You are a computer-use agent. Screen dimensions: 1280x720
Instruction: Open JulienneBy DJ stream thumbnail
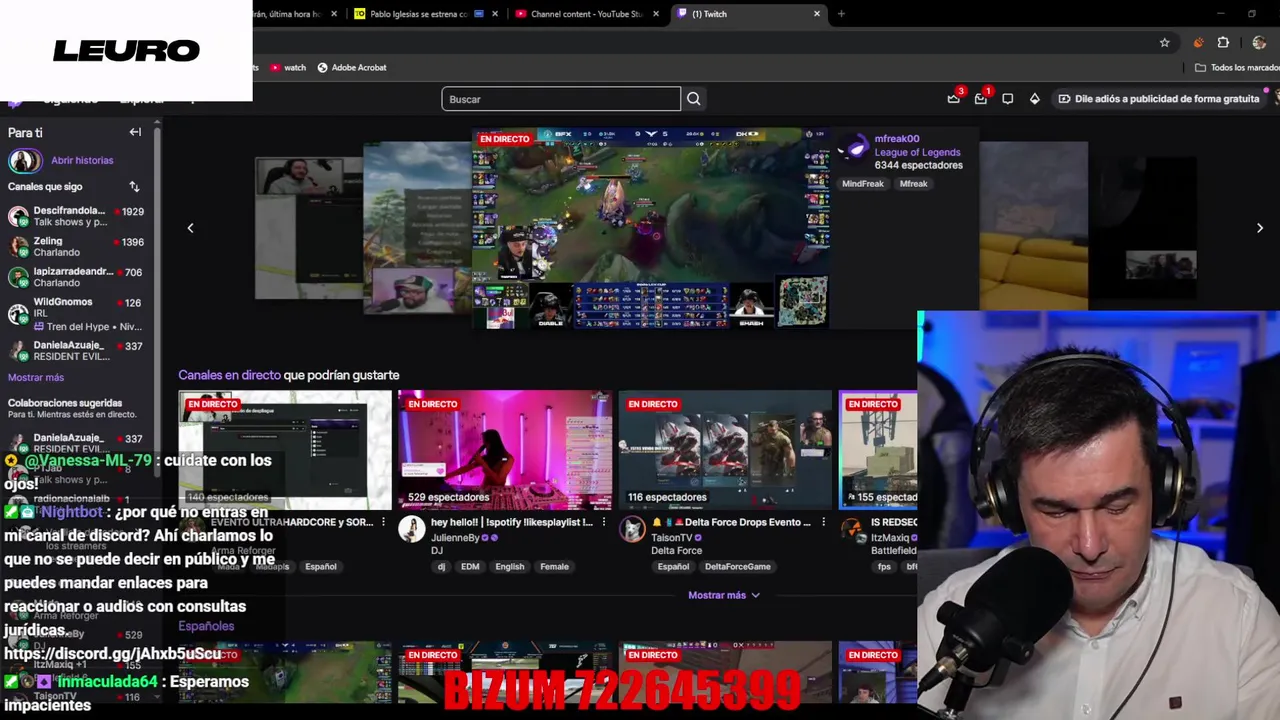coord(505,450)
